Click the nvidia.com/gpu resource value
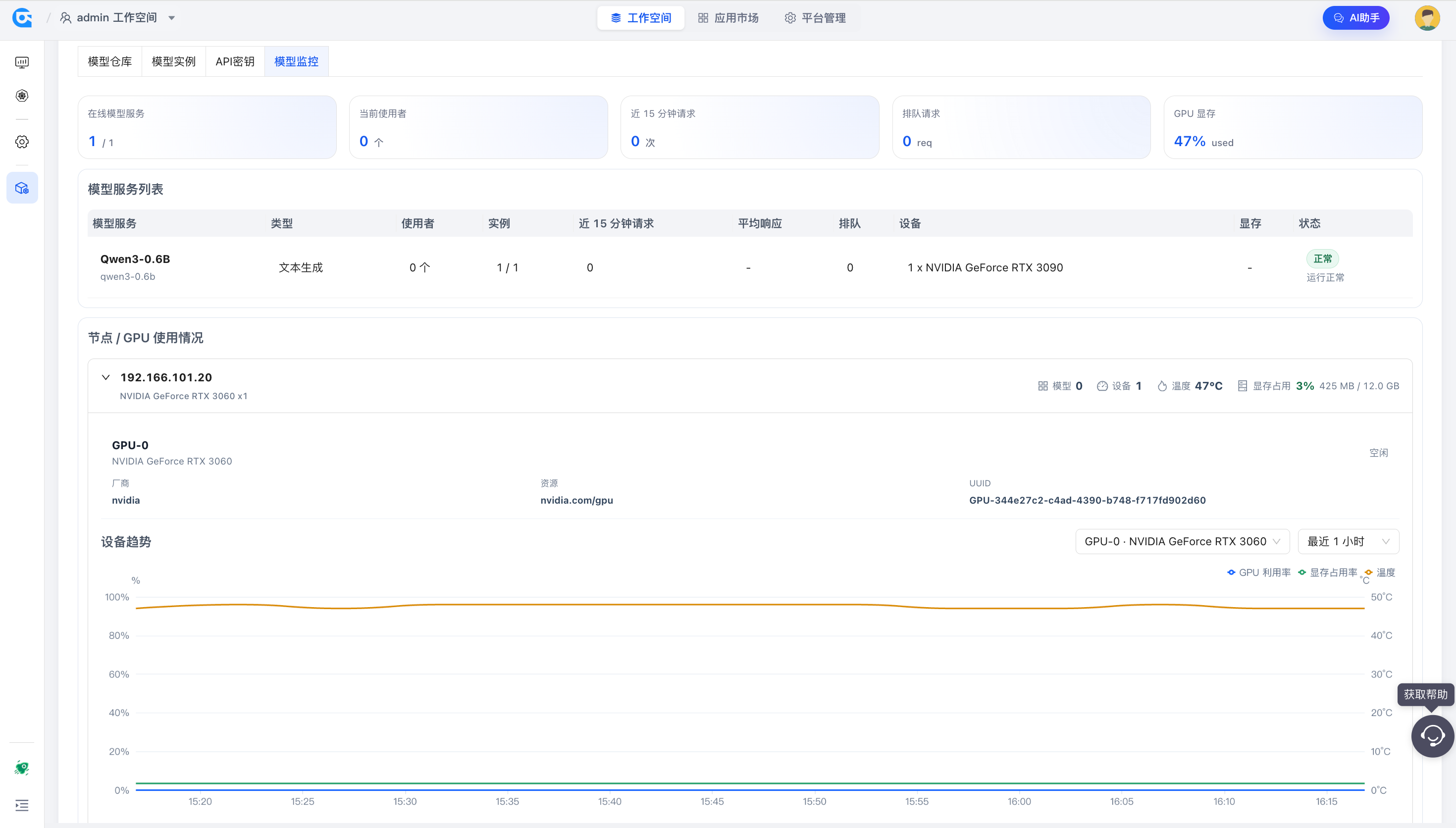 576,501
